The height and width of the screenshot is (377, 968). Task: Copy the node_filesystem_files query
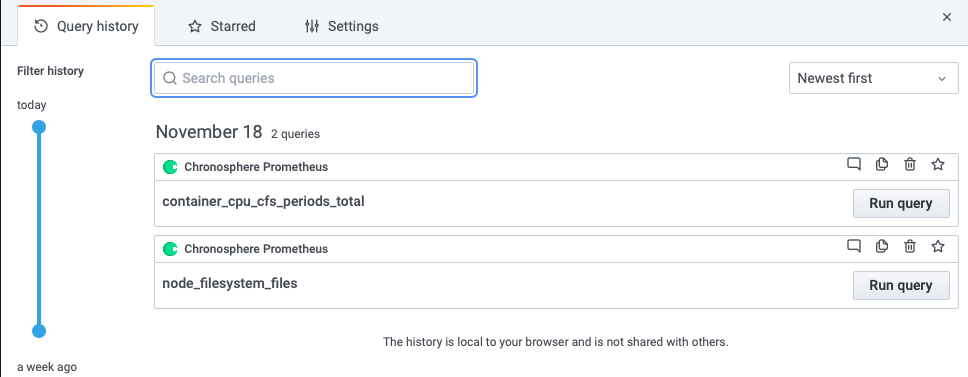(x=882, y=246)
